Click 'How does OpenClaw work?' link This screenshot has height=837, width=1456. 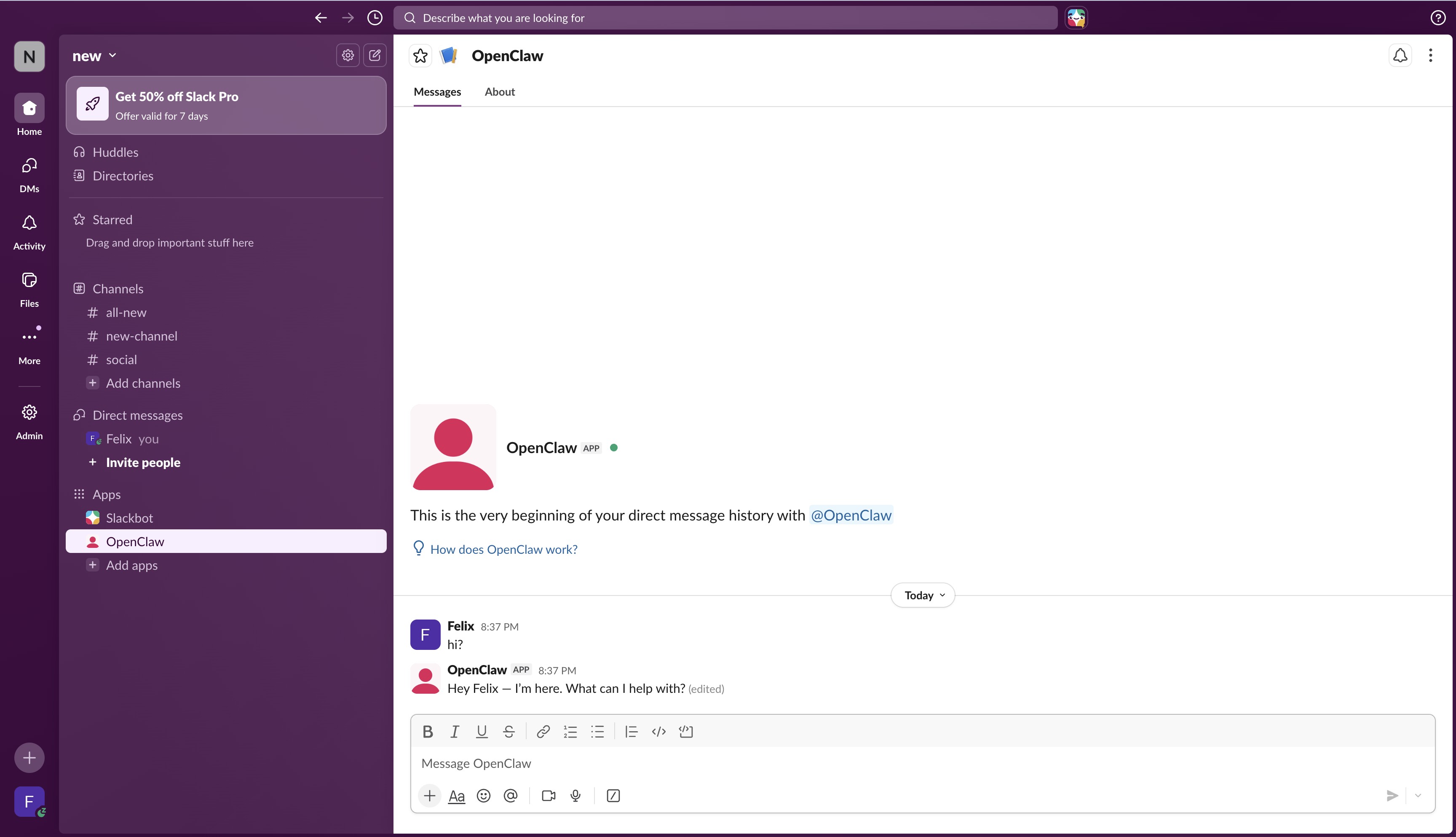503,550
